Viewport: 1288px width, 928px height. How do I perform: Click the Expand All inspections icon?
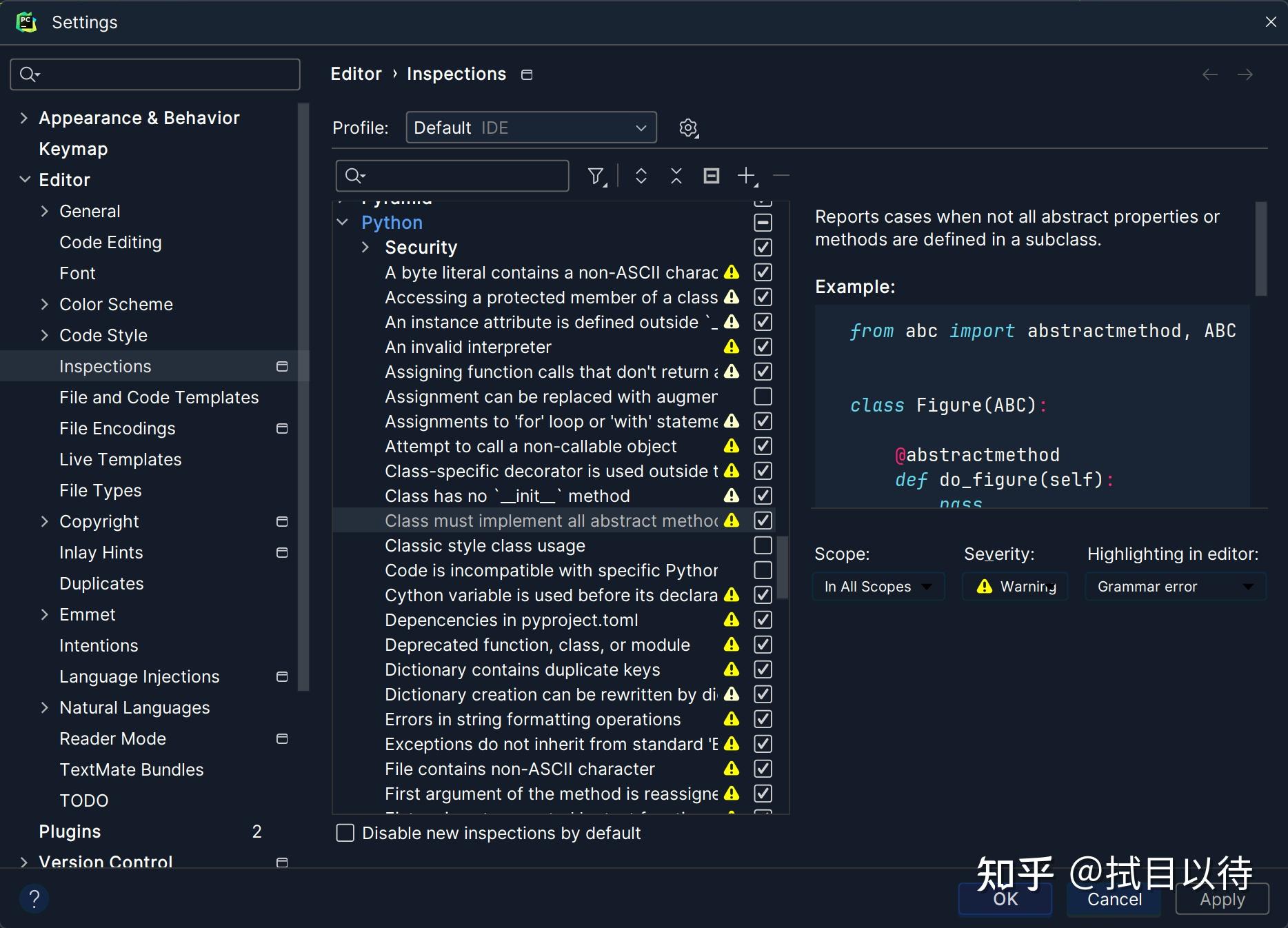click(641, 176)
